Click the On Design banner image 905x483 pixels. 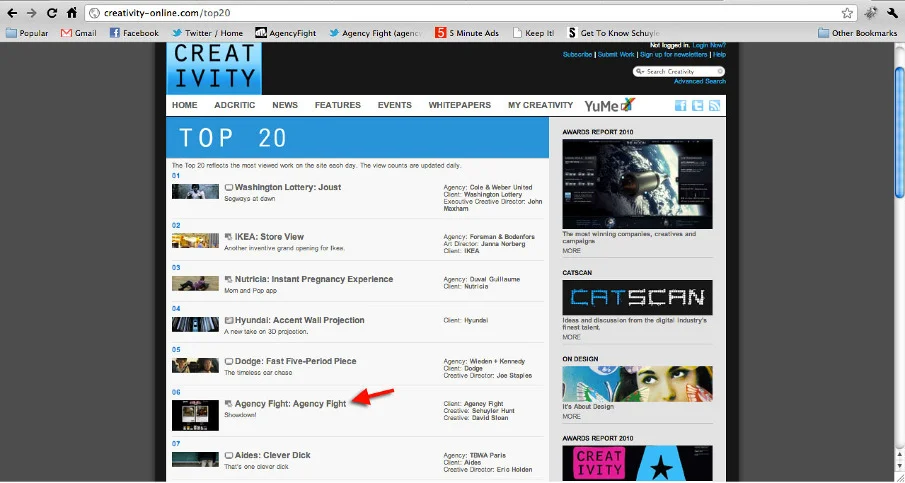[637, 384]
